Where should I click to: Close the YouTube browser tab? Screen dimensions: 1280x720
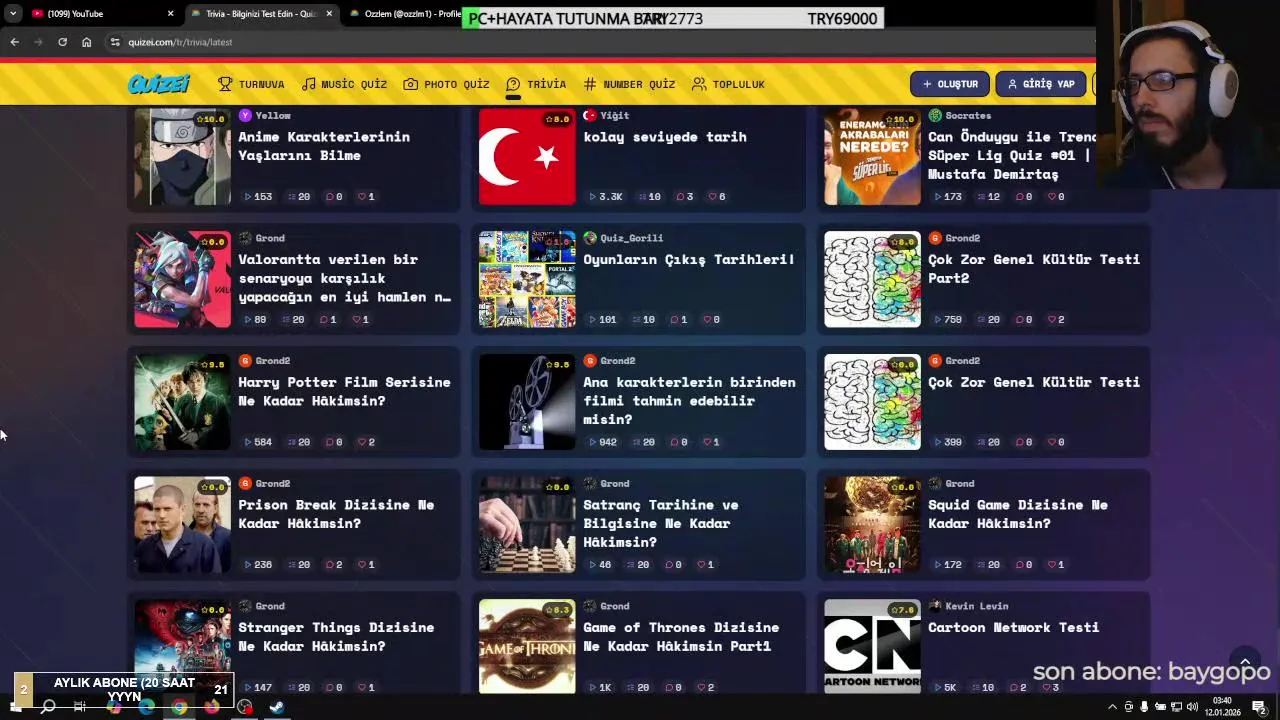(170, 14)
